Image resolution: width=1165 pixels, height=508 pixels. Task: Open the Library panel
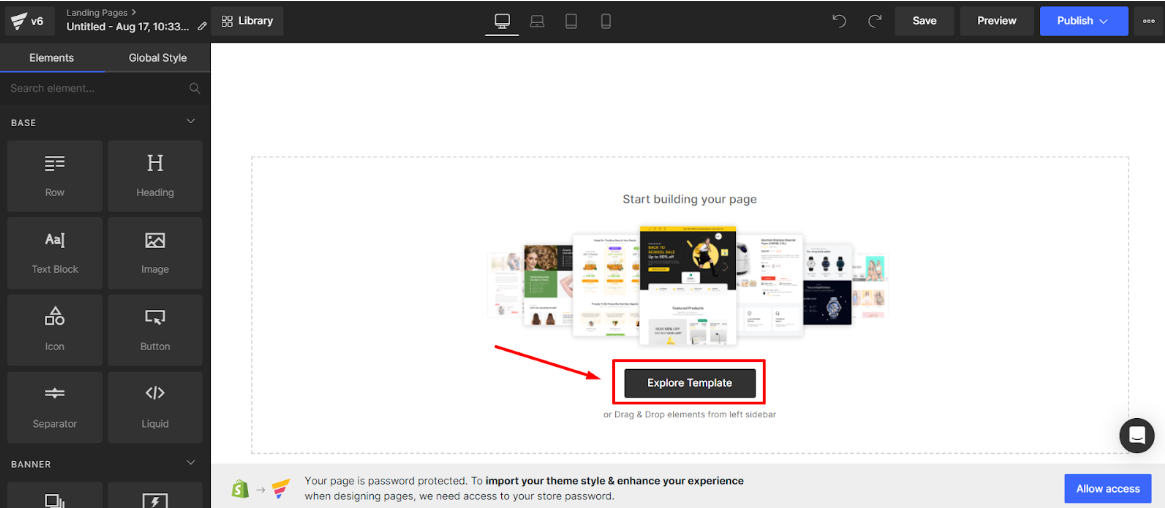pos(247,21)
